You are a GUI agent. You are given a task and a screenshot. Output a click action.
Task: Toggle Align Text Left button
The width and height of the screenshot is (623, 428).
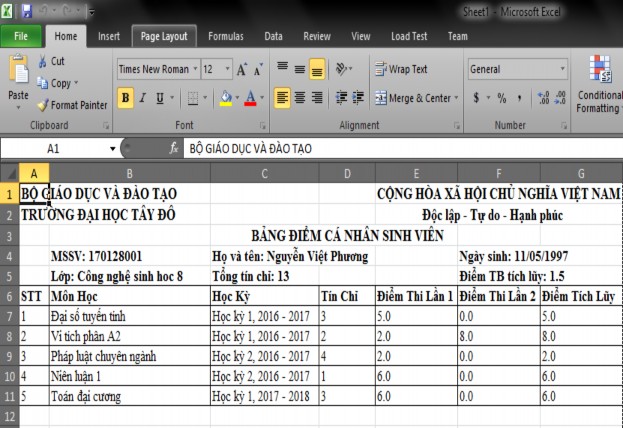point(282,98)
